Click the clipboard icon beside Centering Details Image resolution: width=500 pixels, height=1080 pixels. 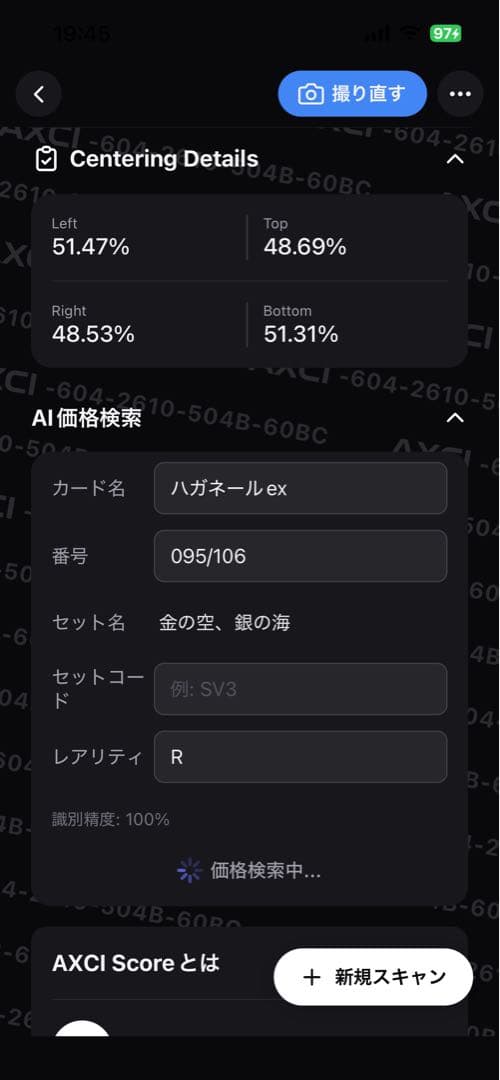pos(46,159)
